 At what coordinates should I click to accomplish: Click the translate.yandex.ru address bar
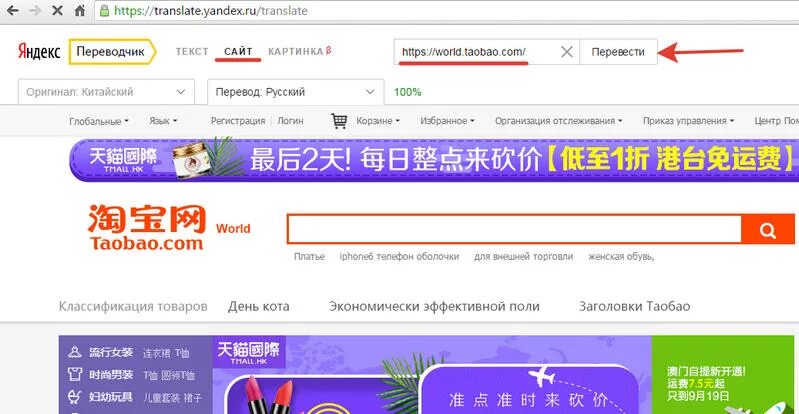point(448,10)
